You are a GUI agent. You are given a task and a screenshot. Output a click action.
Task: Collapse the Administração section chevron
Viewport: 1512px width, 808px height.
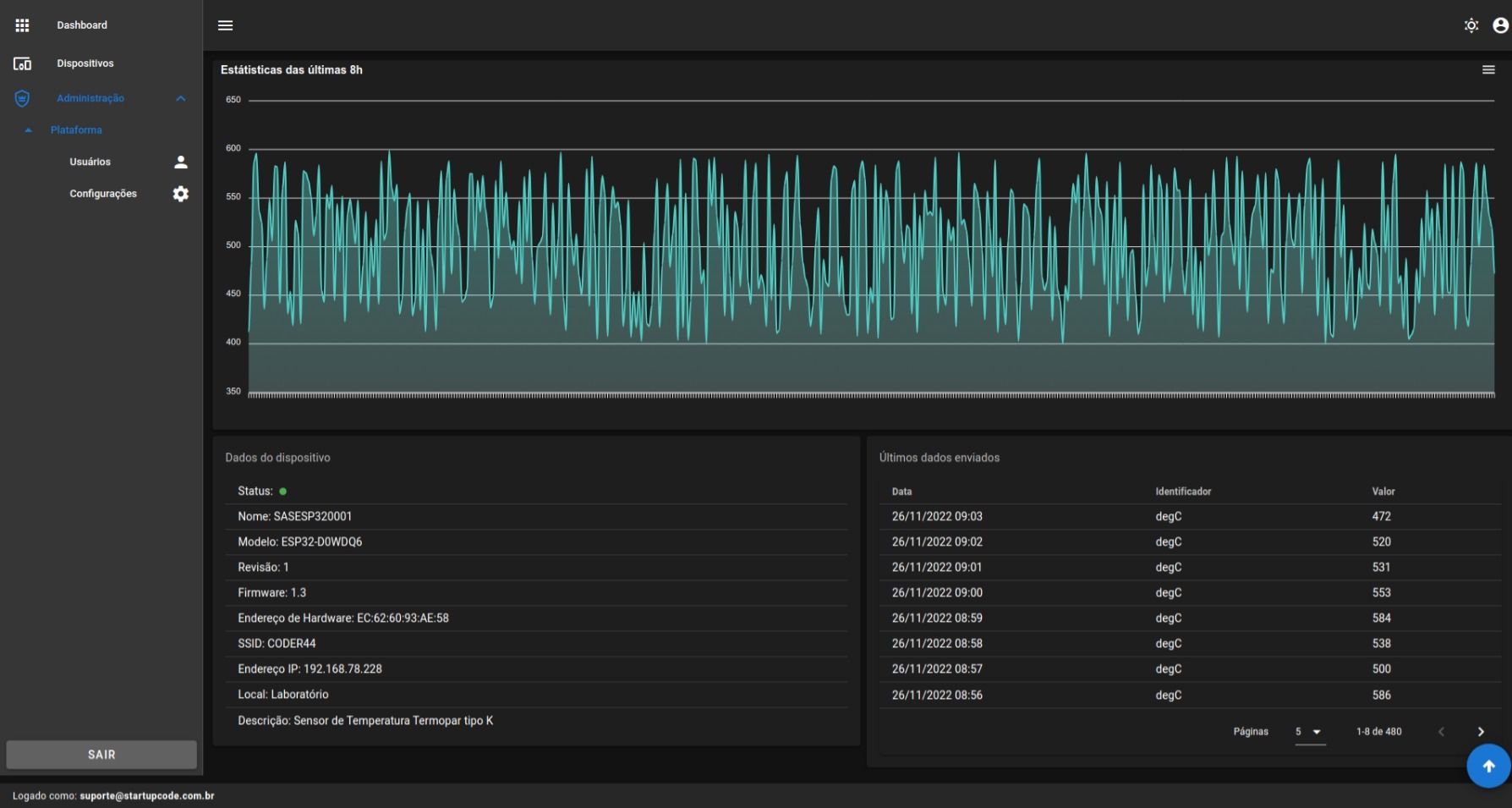[180, 98]
